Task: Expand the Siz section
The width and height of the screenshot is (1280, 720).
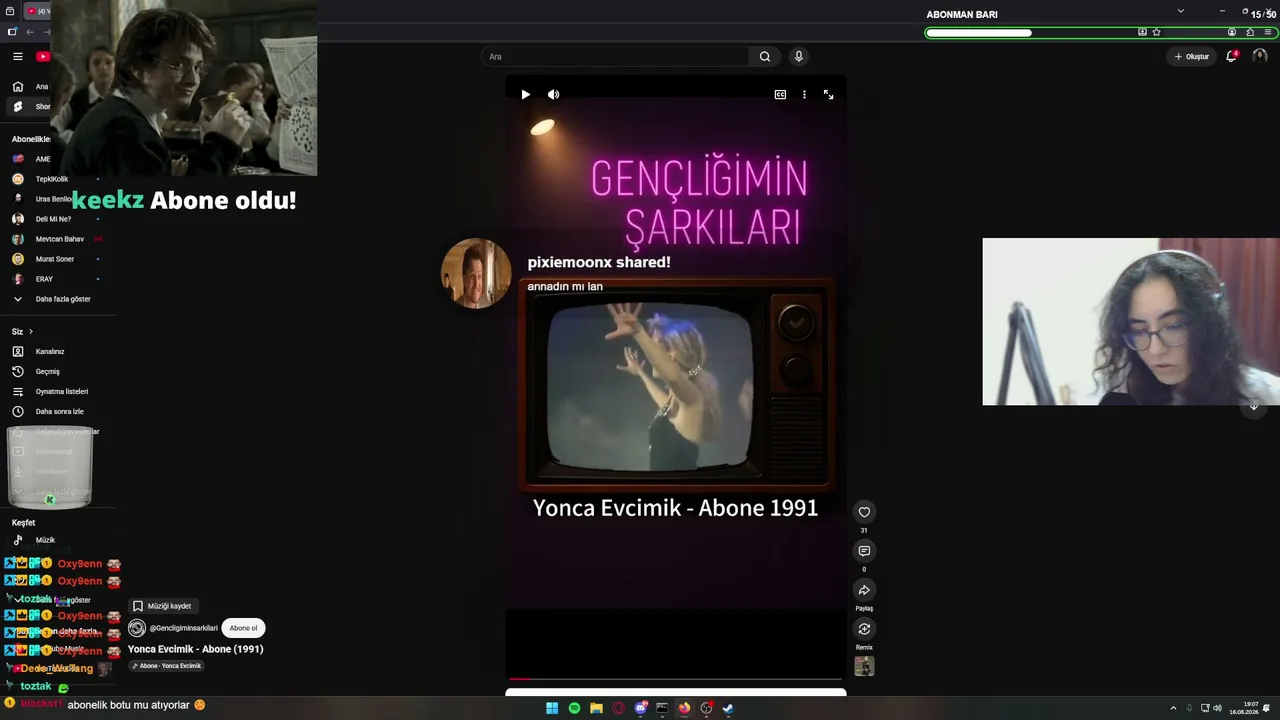Action: point(22,331)
